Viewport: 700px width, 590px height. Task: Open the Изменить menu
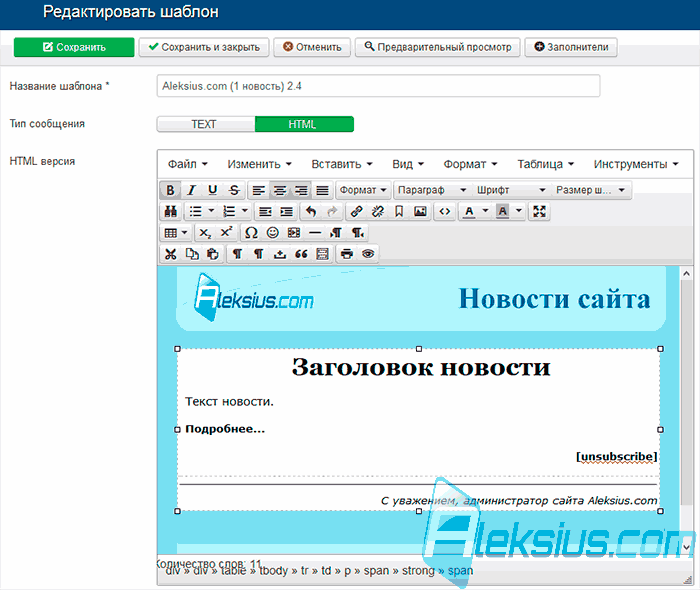click(x=259, y=164)
